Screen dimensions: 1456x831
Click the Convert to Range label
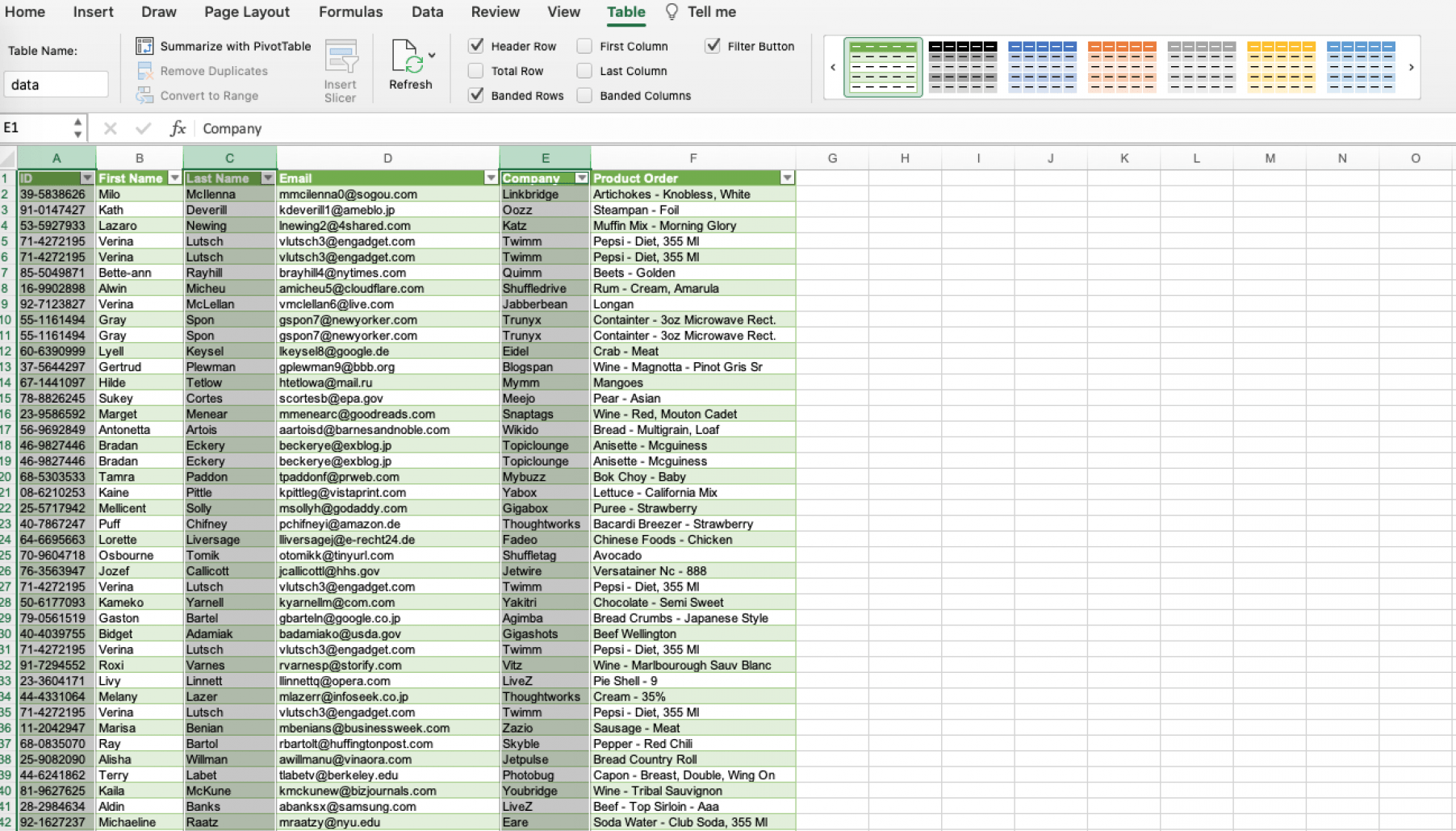click(x=209, y=95)
